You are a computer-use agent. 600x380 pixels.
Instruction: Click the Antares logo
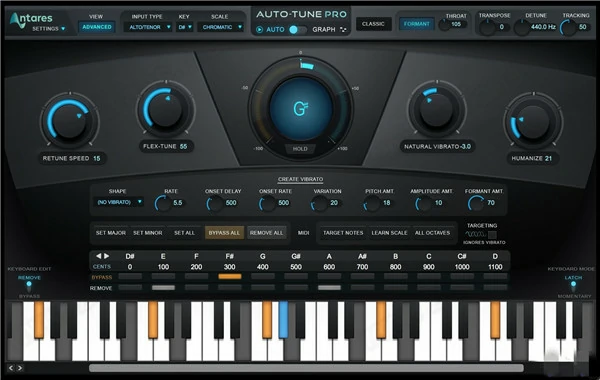click(31, 19)
